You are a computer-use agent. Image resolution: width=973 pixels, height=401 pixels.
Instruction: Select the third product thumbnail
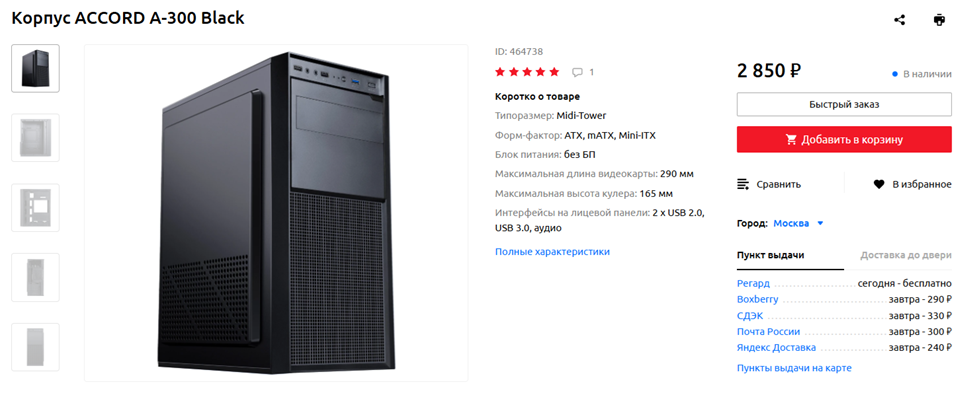tap(35, 207)
